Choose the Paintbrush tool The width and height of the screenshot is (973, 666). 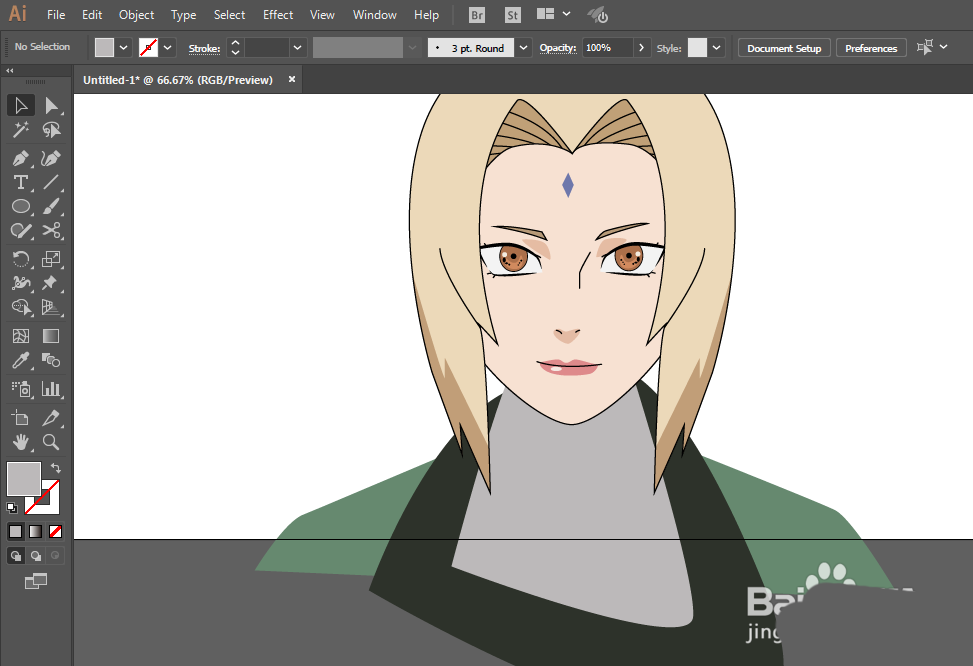pyautogui.click(x=51, y=207)
